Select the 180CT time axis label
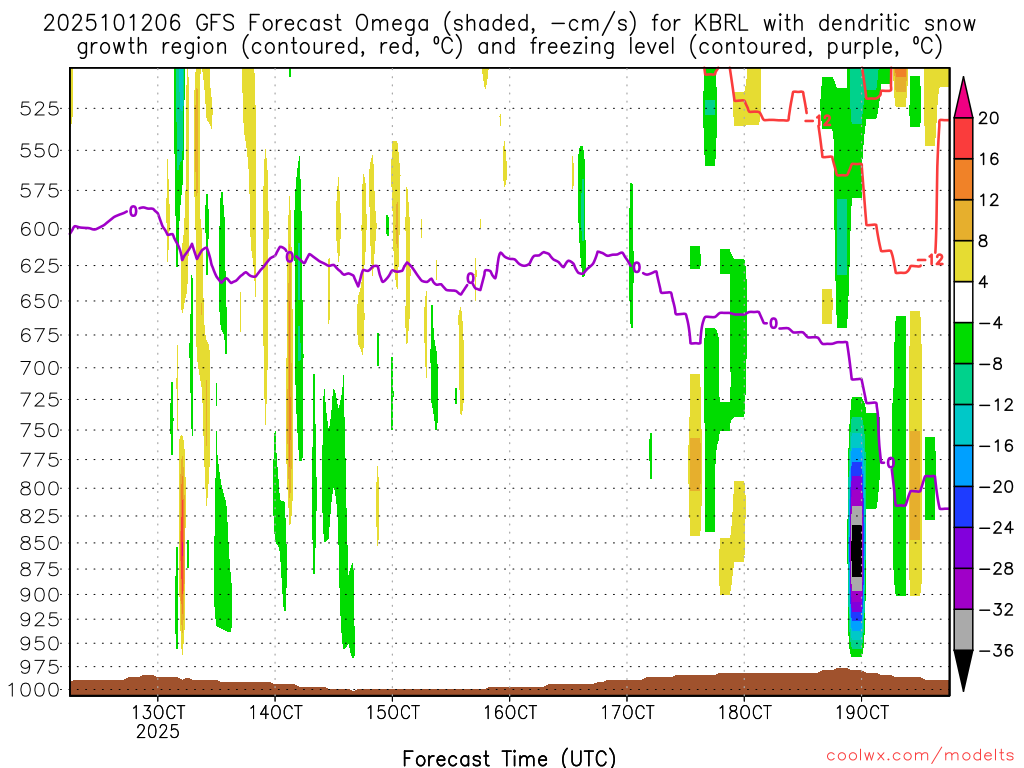The height and width of the screenshot is (768, 1024). coord(744,712)
